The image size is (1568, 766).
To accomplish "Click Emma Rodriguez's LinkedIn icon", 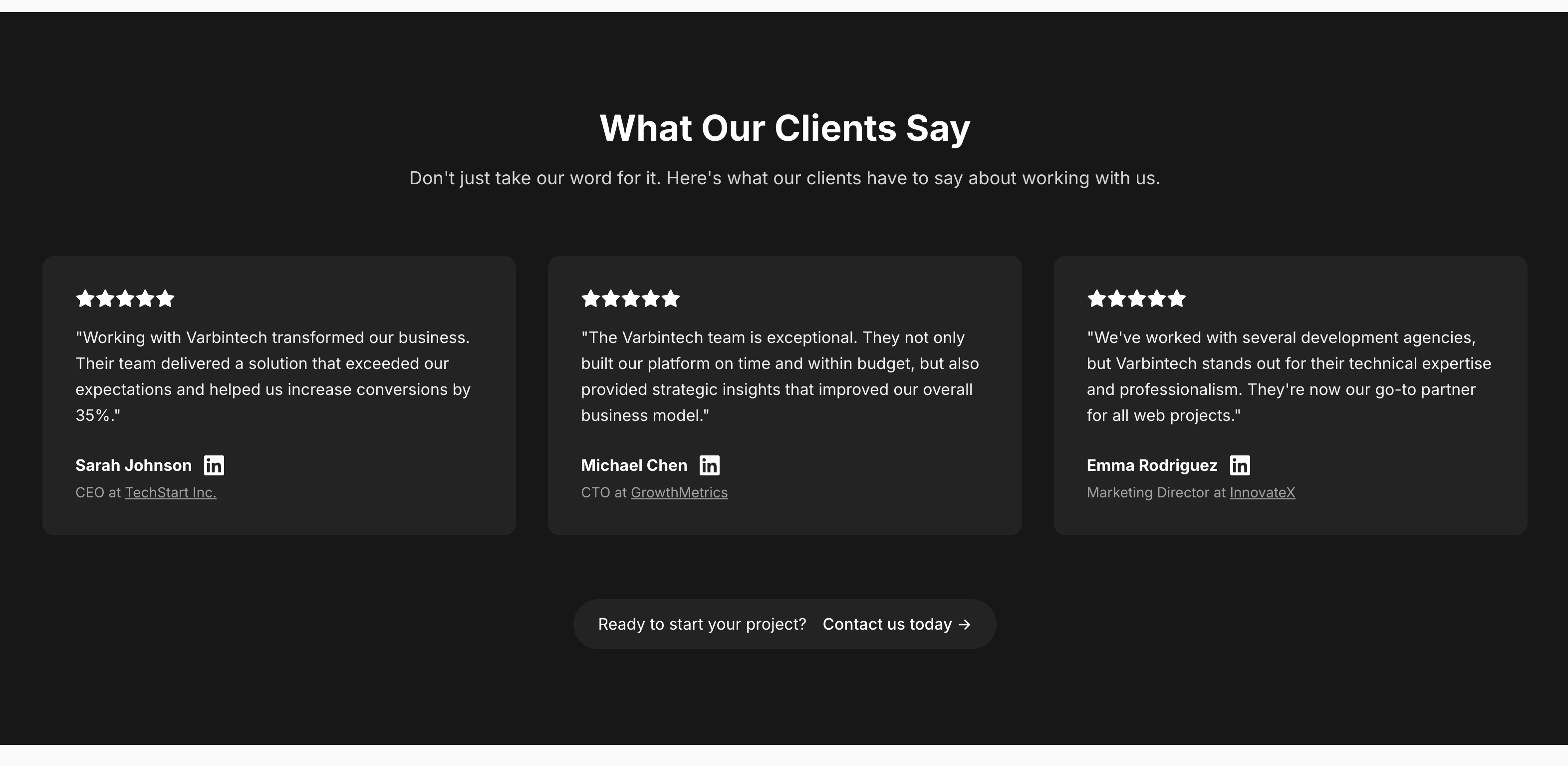I will [x=1240, y=464].
